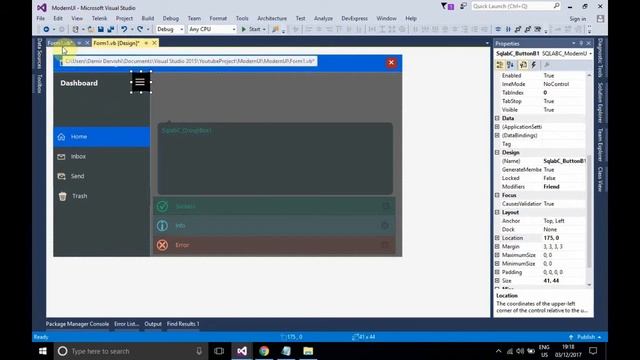Switch to the Form1.vb [Design] tab
The image size is (640, 360).
coord(116,43)
